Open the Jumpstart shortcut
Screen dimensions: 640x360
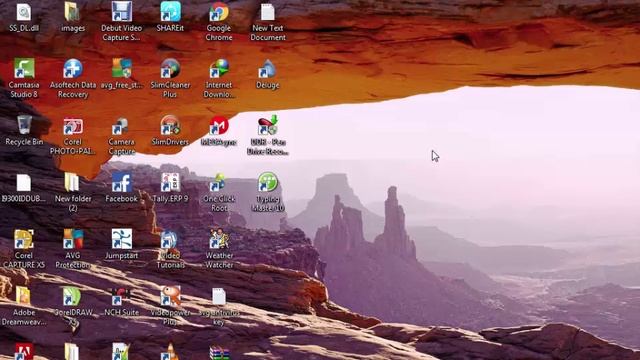coord(122,239)
